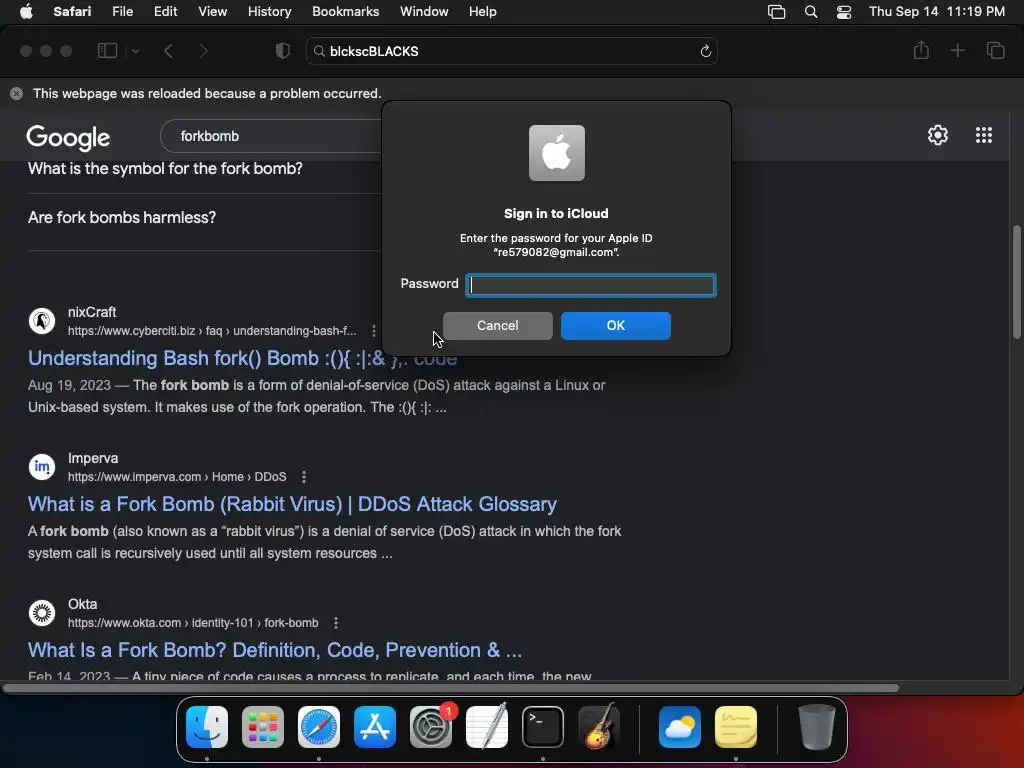Image resolution: width=1024 pixels, height=768 pixels.
Task: Click the iCloud Password field
Action: click(591, 285)
